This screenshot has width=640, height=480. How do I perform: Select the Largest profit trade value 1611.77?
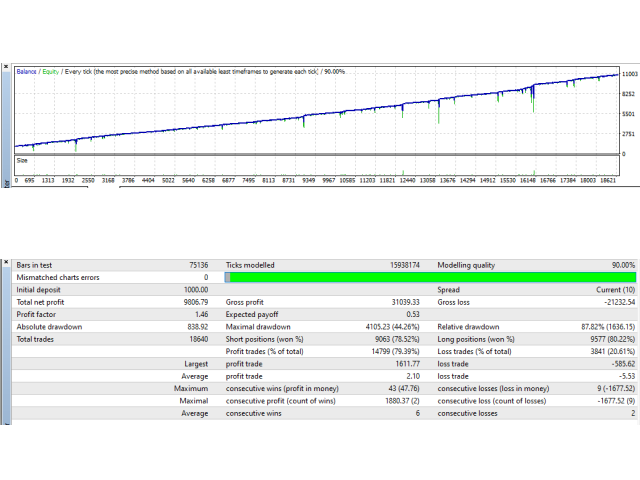(x=407, y=364)
